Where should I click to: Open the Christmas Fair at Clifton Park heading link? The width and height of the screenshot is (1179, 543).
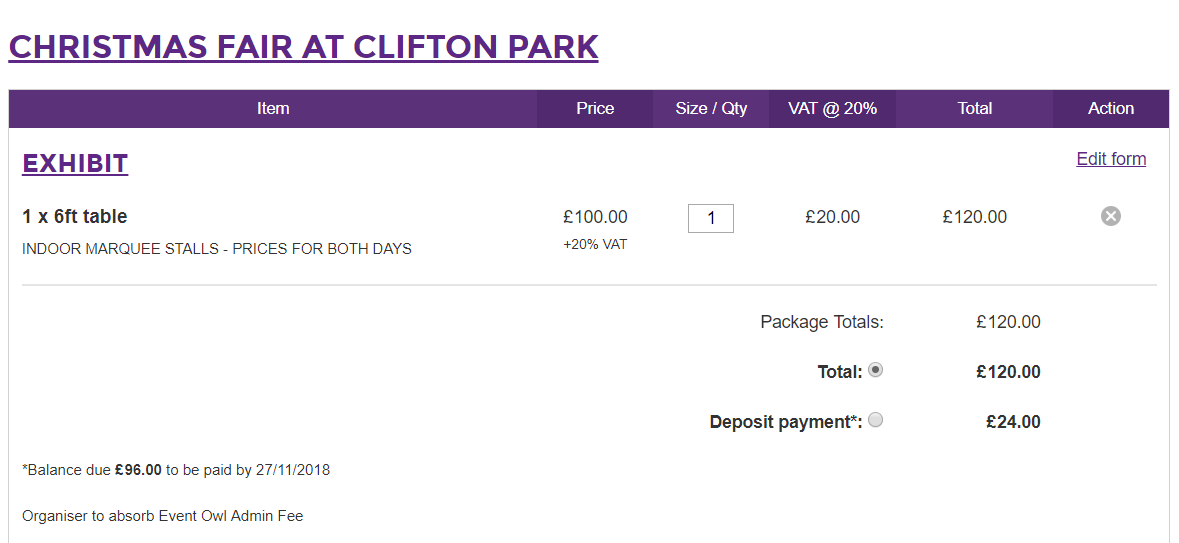point(303,47)
